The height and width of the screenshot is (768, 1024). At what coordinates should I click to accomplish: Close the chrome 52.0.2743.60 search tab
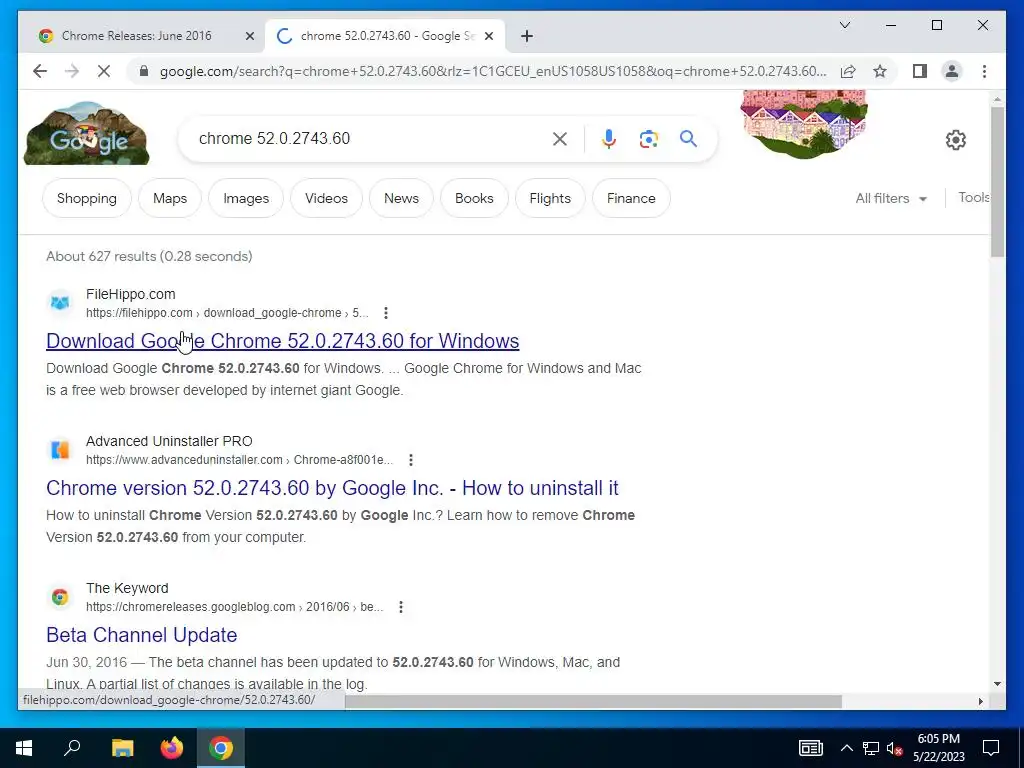[x=488, y=36]
